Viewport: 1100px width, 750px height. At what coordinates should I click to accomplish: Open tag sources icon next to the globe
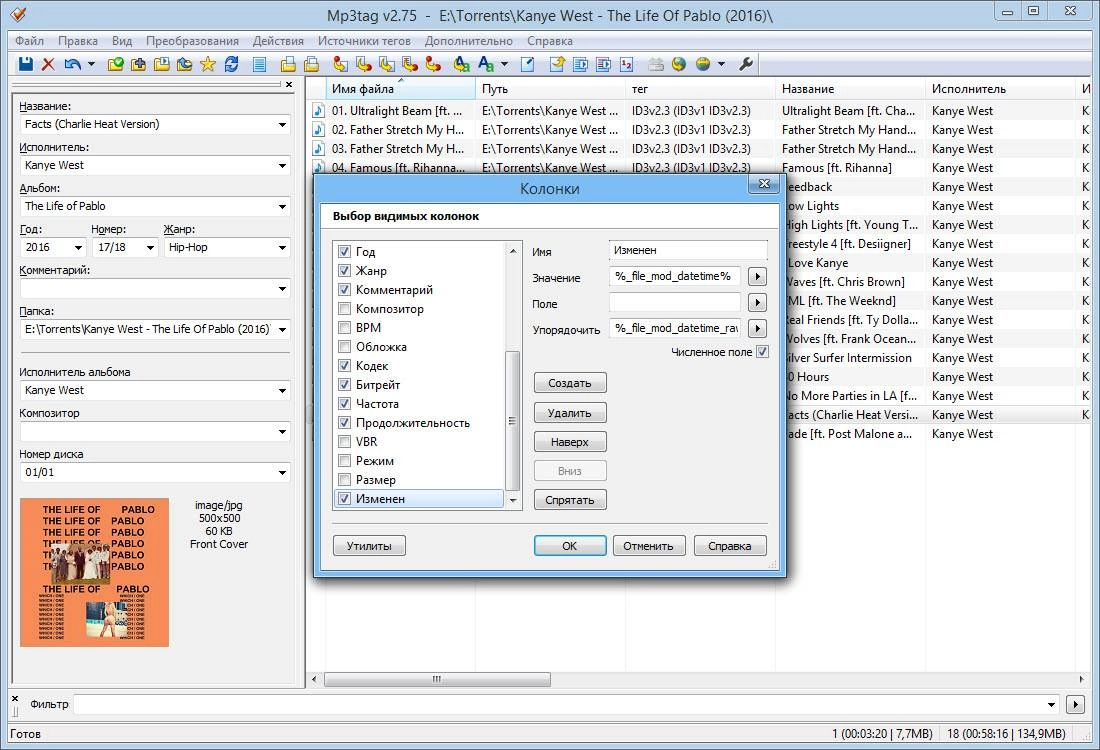click(702, 65)
